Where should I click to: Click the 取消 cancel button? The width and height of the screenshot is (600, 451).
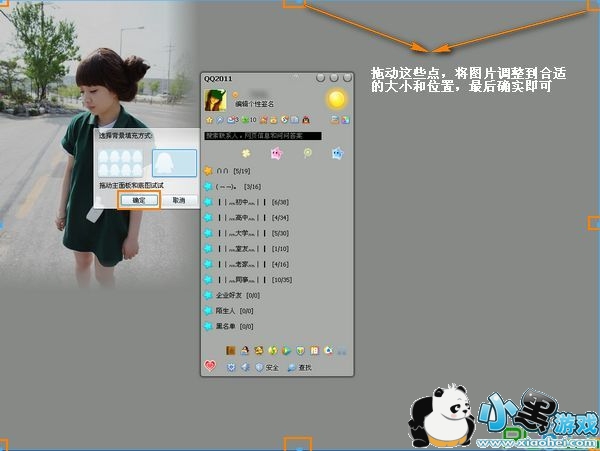point(179,200)
